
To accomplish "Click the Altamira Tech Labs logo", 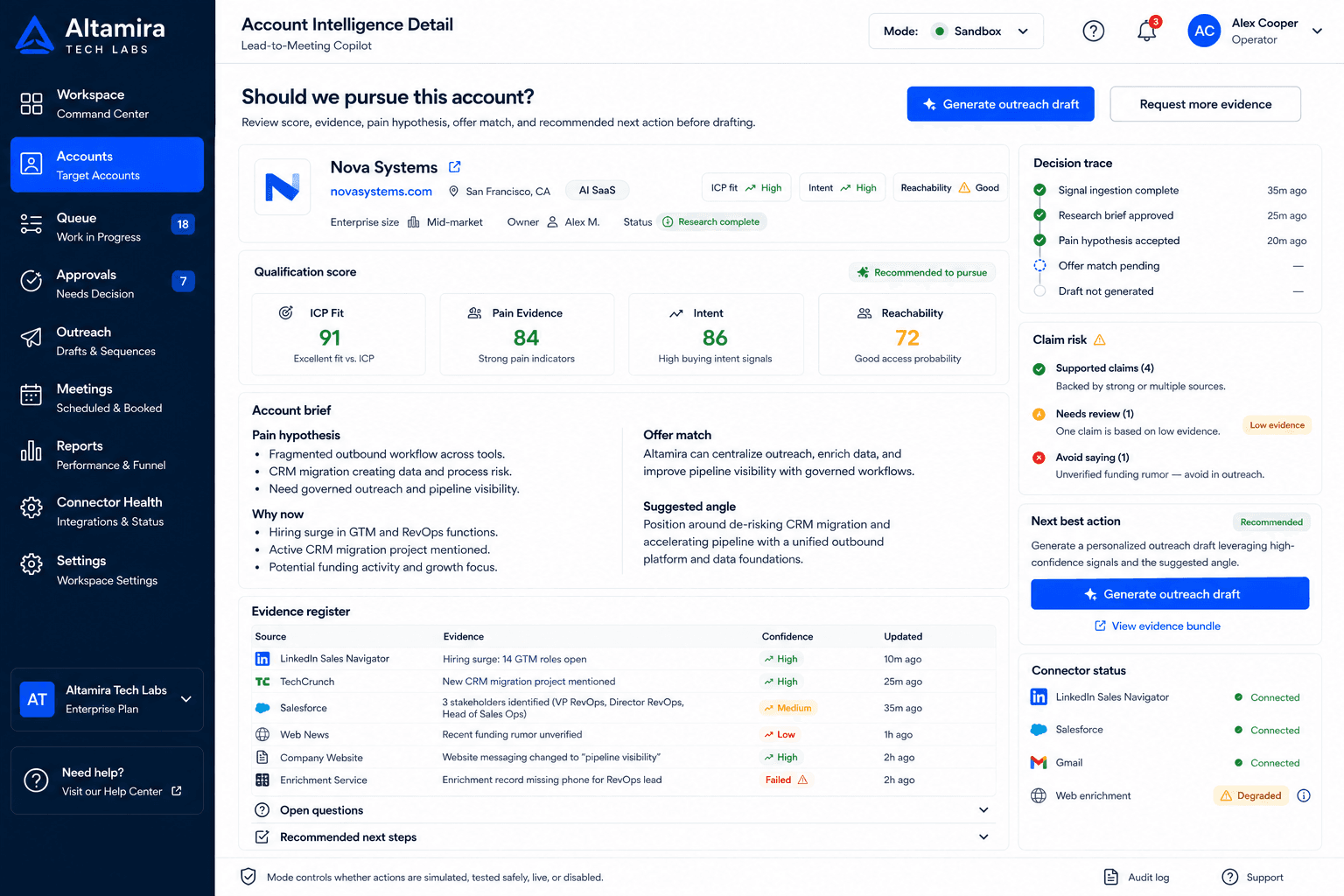I will [89, 35].
